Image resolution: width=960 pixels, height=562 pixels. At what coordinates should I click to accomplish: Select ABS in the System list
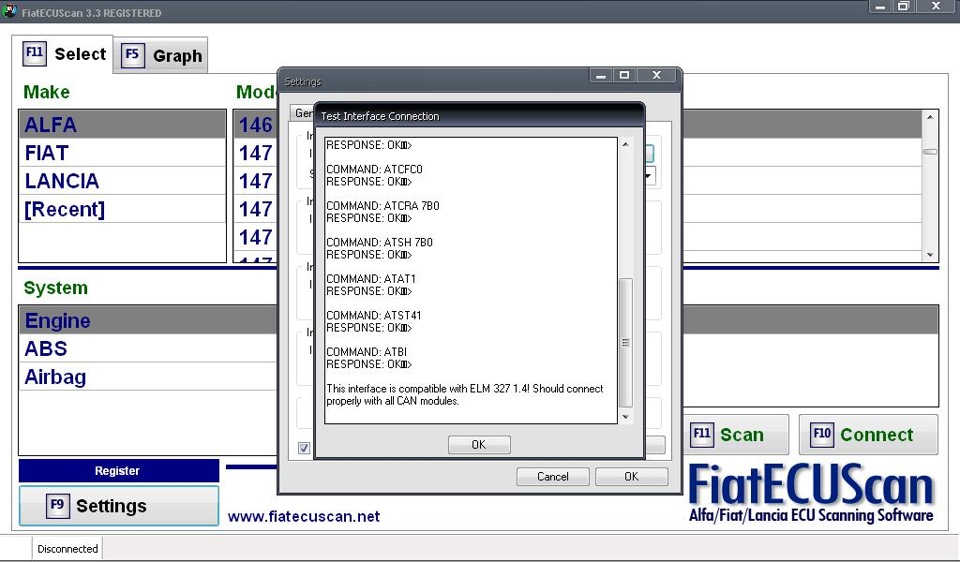(x=148, y=348)
